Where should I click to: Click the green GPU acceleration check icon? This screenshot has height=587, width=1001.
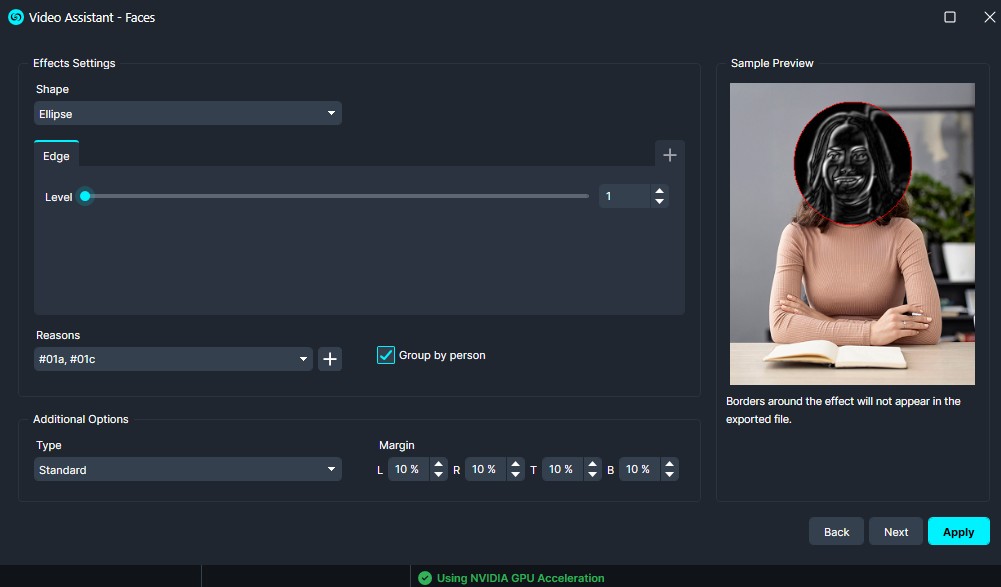coord(425,578)
